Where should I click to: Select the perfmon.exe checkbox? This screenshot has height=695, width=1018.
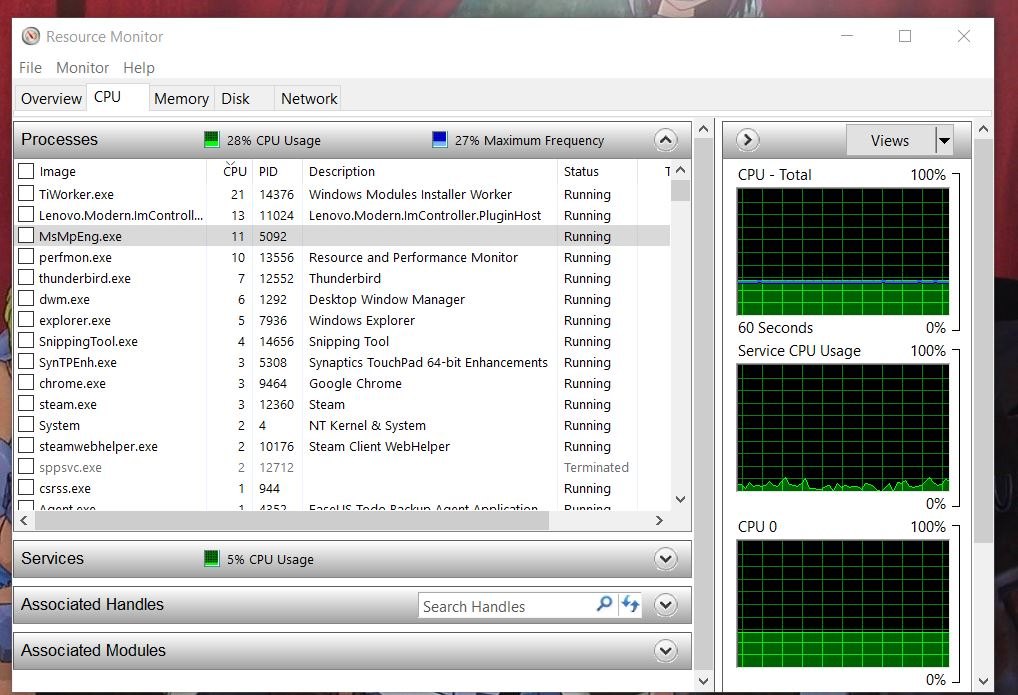[26, 257]
